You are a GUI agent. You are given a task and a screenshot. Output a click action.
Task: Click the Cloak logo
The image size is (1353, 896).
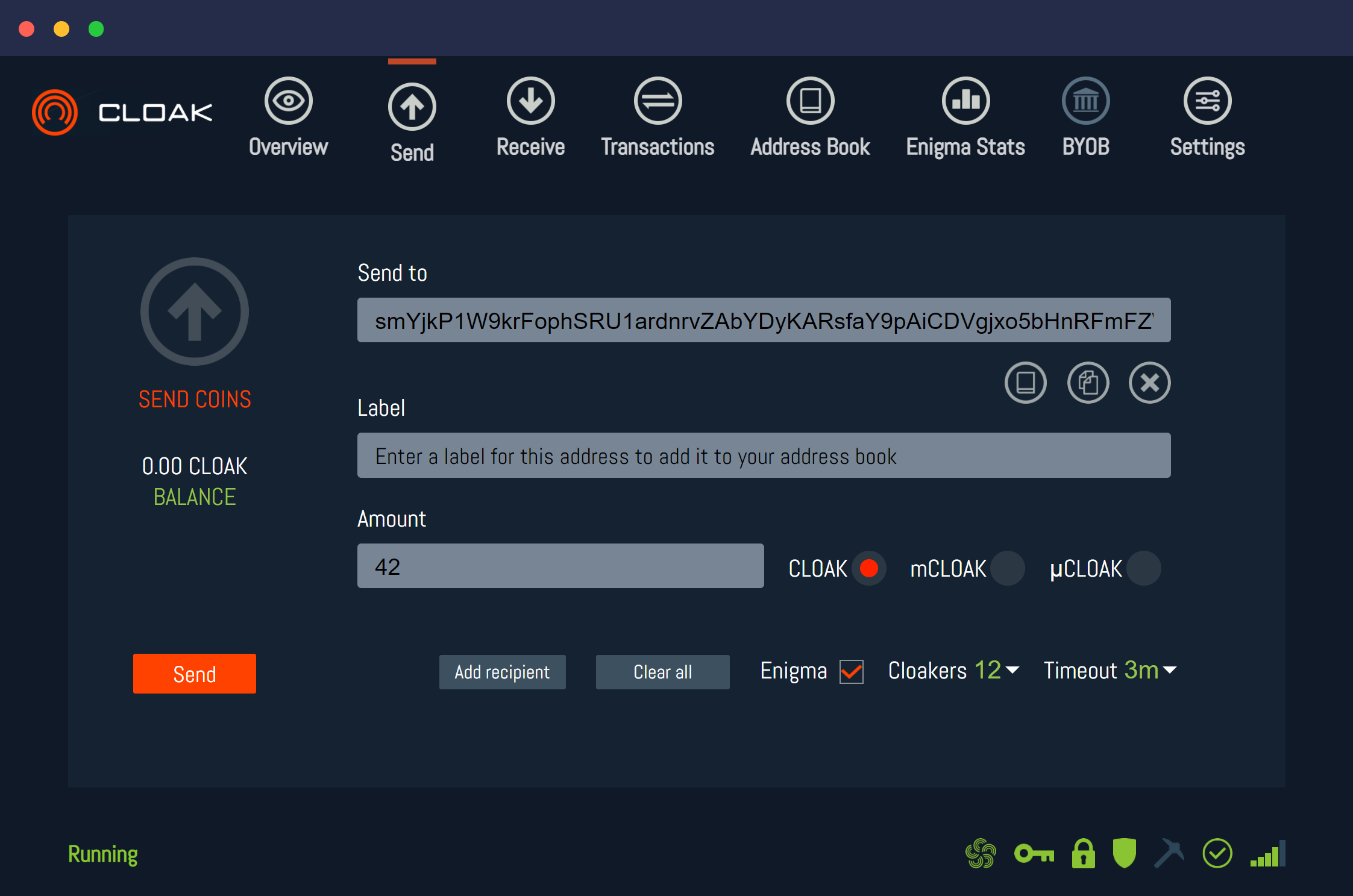click(122, 112)
